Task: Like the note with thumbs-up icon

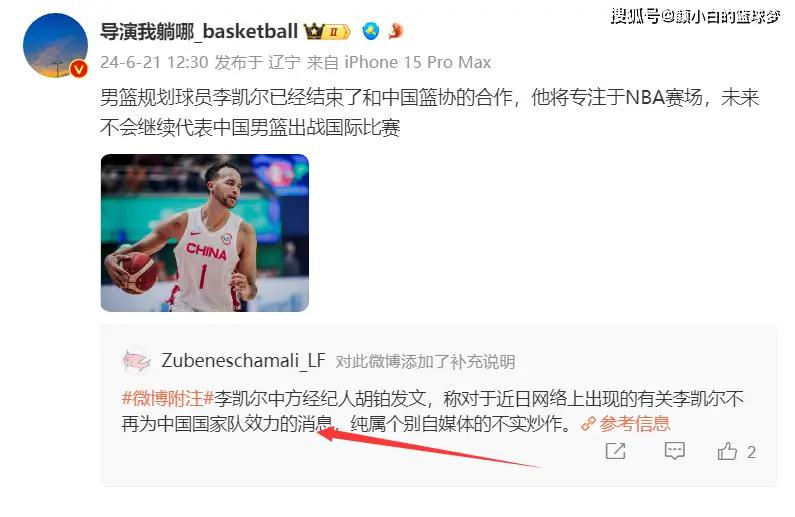Action: (x=727, y=451)
